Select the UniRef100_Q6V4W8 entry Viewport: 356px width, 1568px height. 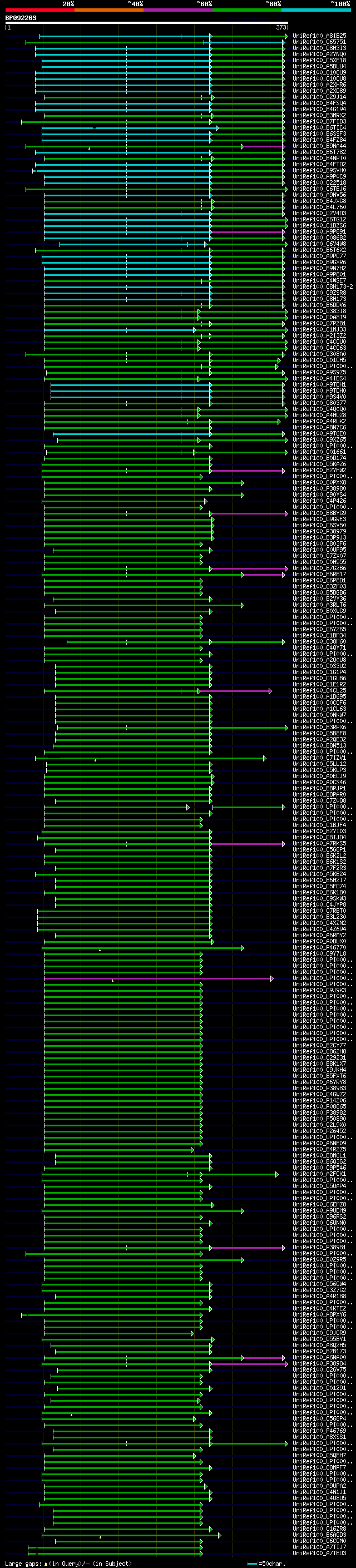pyautogui.click(x=319, y=244)
